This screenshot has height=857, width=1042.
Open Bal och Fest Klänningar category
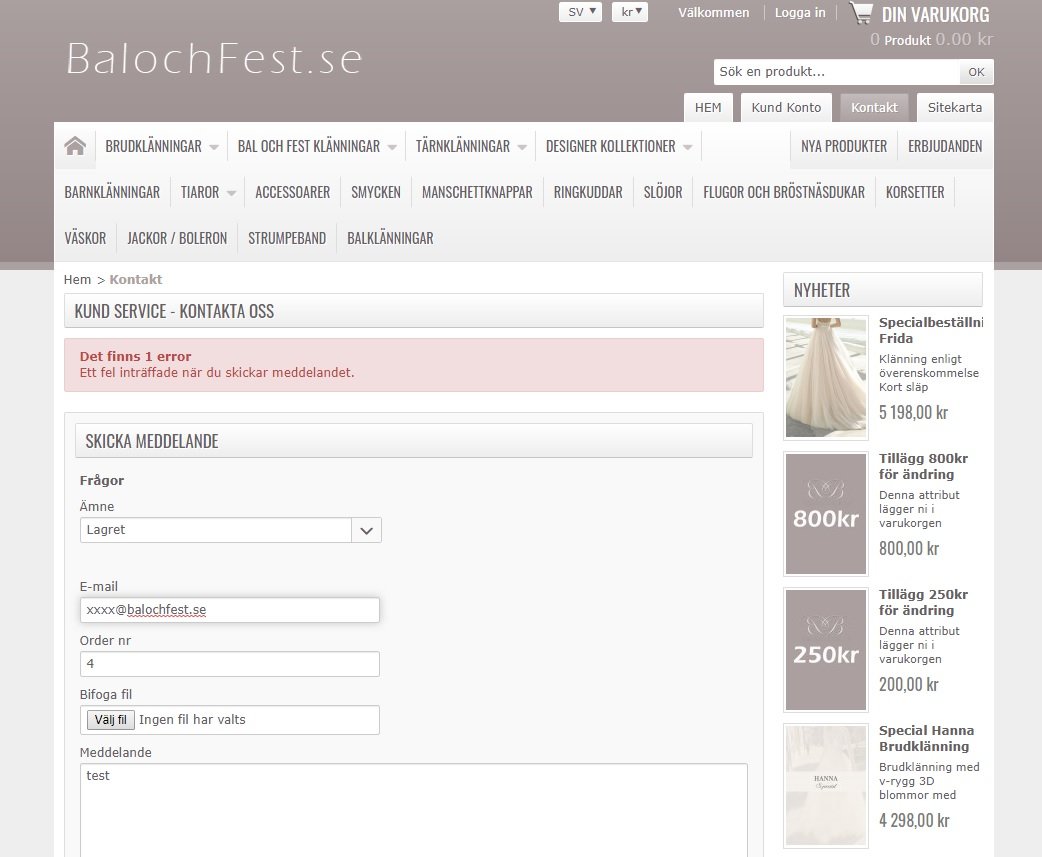tap(309, 146)
